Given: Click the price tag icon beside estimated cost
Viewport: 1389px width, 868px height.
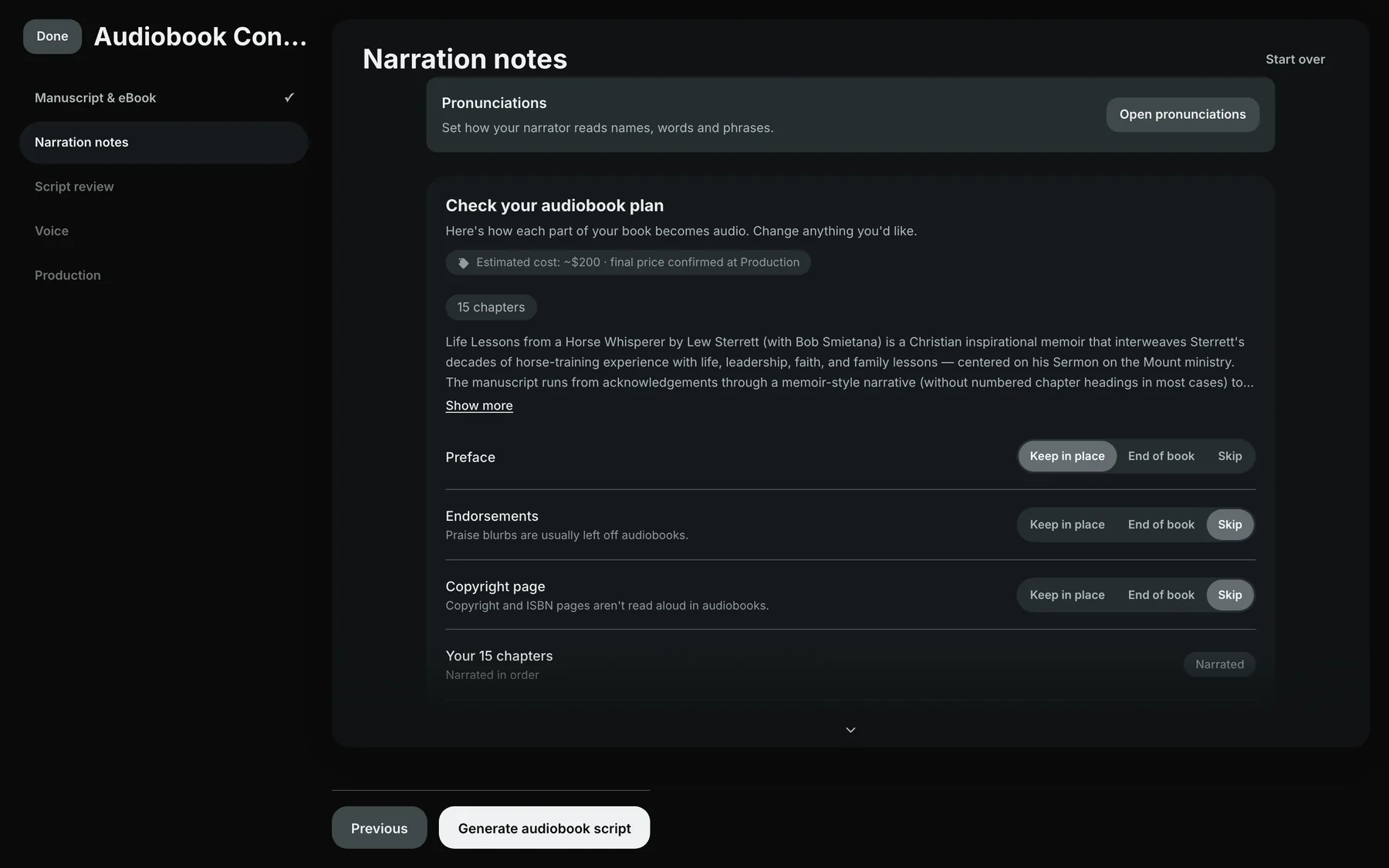Looking at the screenshot, I should (x=463, y=263).
